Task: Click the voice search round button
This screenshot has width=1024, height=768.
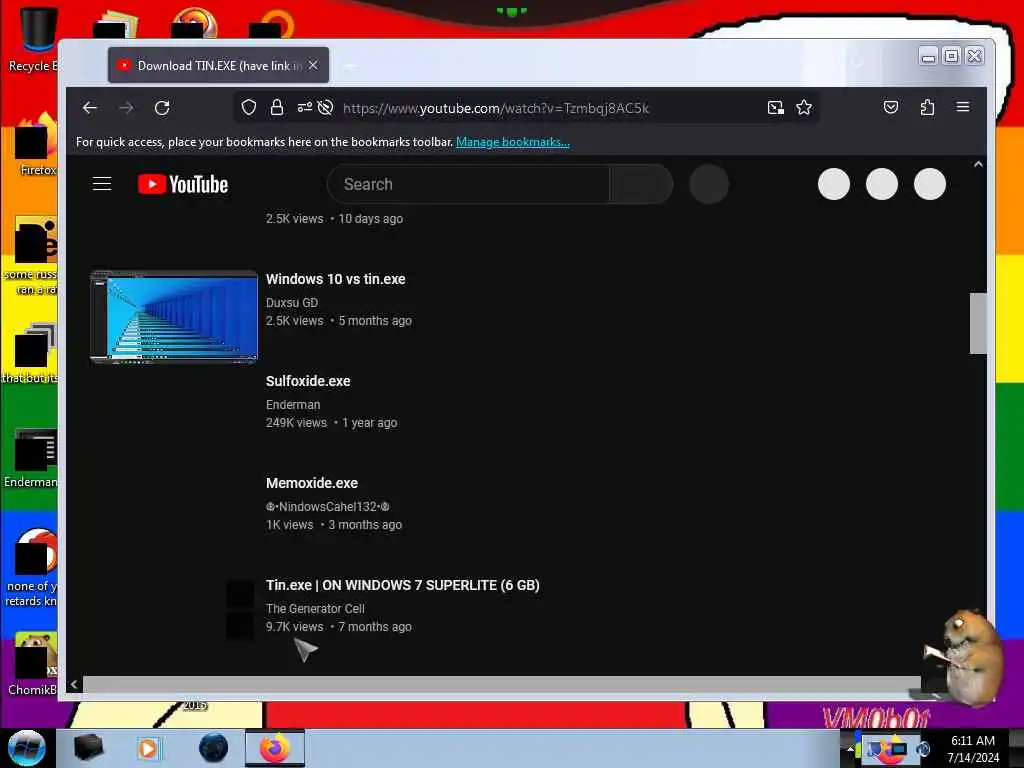Action: [709, 184]
